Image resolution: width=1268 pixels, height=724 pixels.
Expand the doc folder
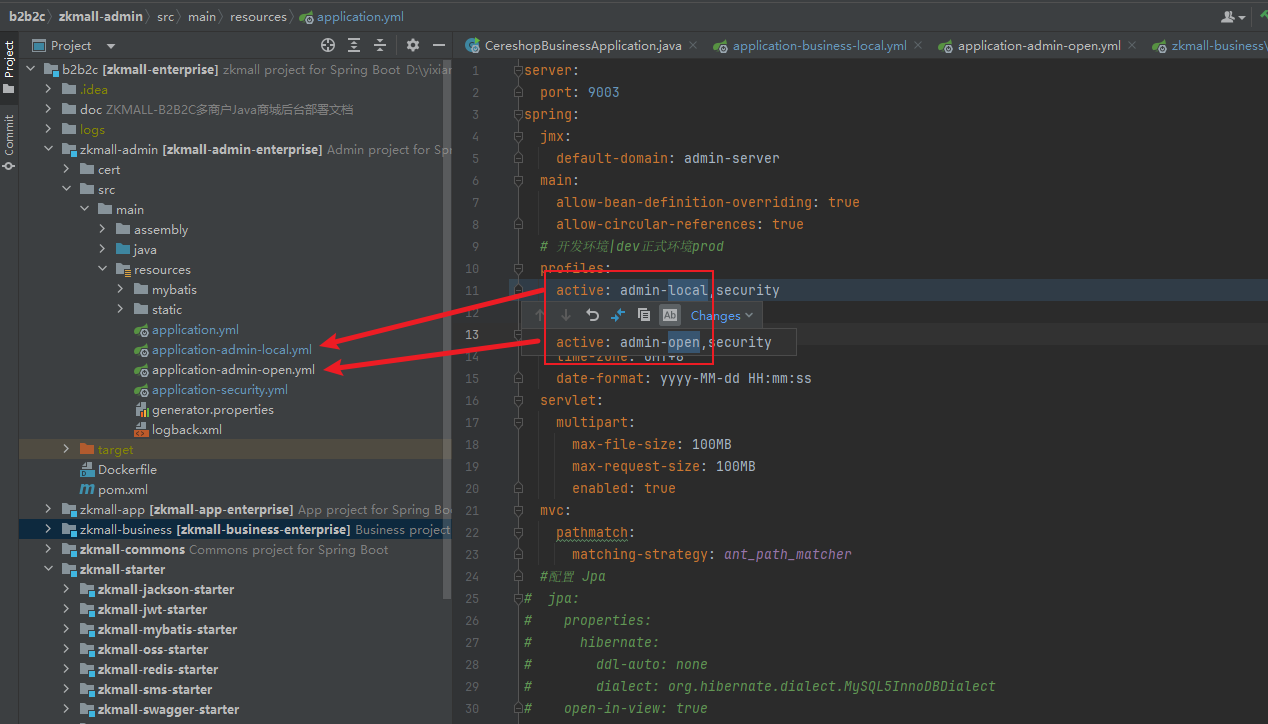tap(49, 109)
